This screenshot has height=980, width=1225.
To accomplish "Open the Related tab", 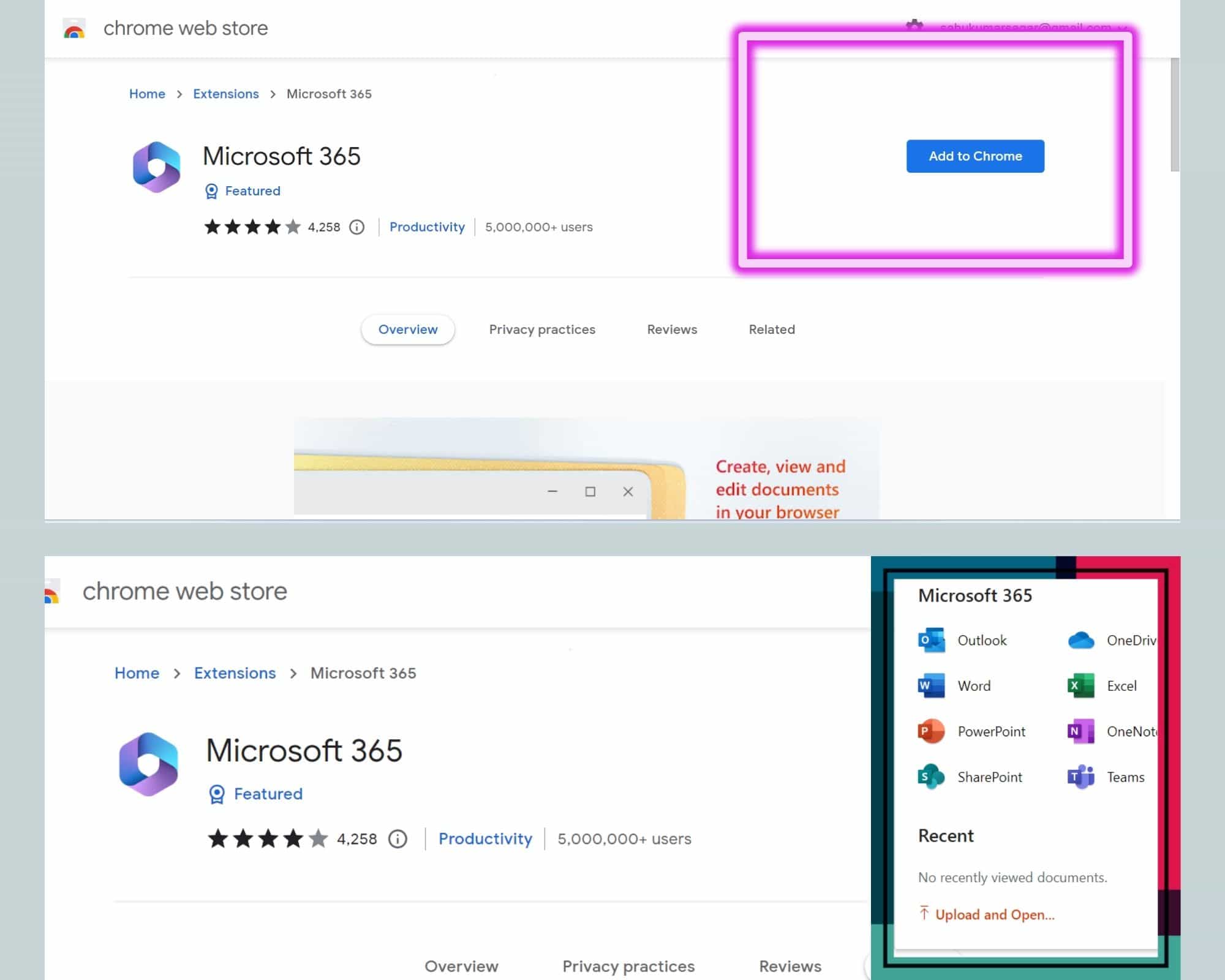I will point(772,330).
